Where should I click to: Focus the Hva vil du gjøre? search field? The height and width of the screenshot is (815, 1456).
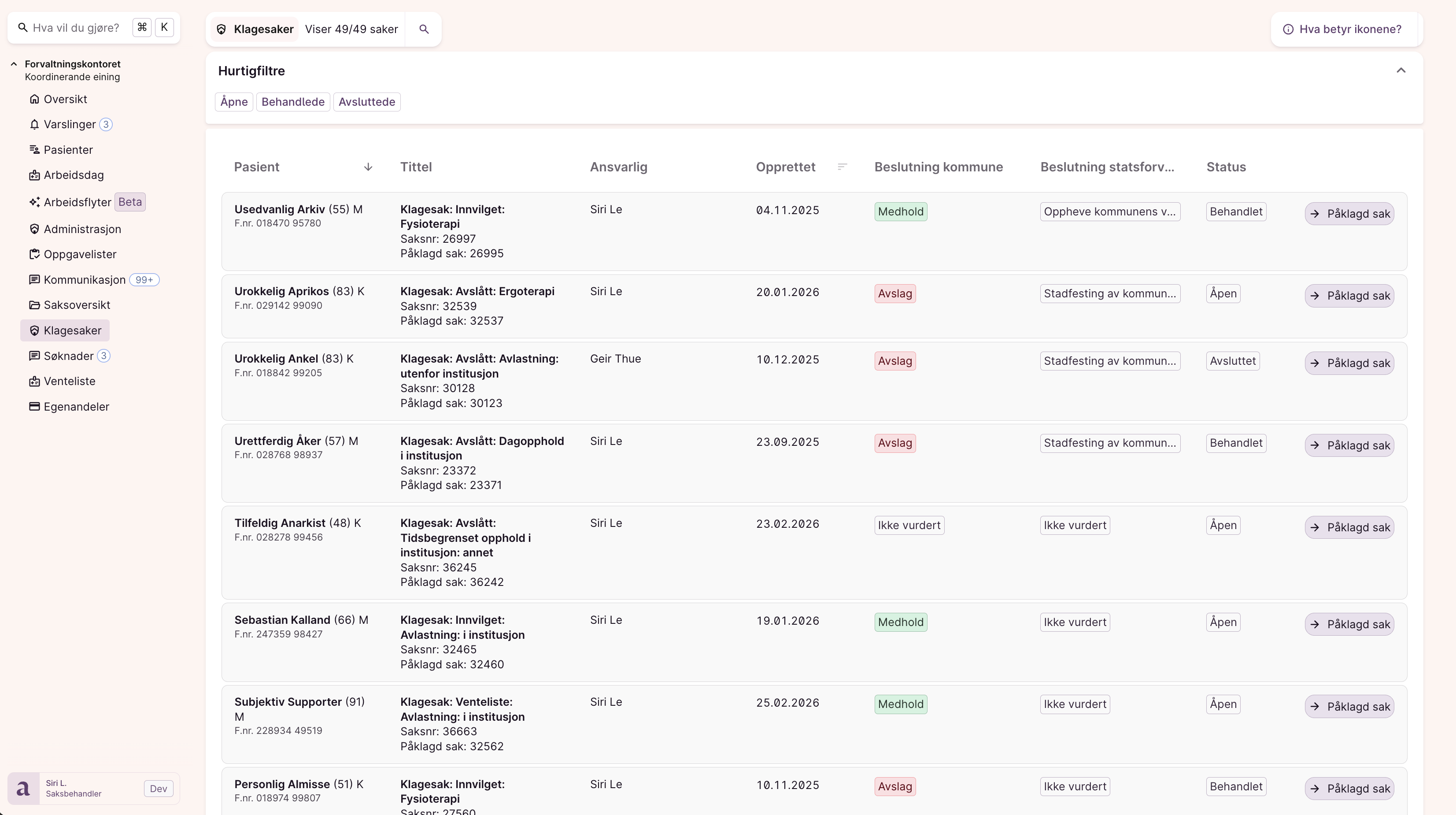click(76, 28)
